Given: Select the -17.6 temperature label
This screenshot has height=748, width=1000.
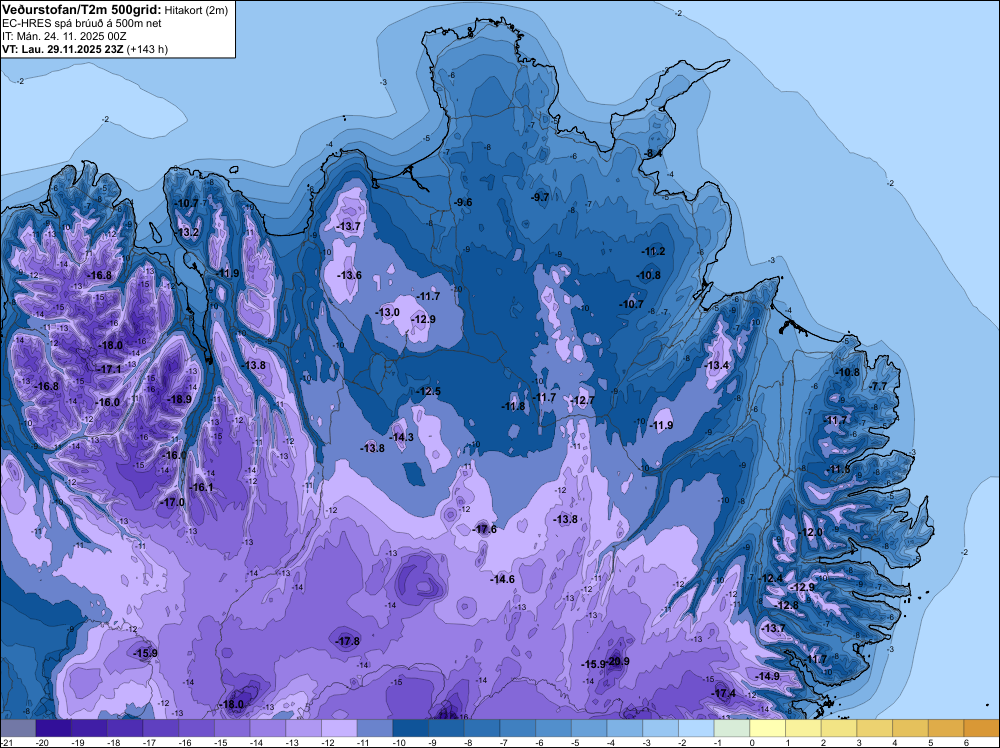Looking at the screenshot, I should pos(485,529).
